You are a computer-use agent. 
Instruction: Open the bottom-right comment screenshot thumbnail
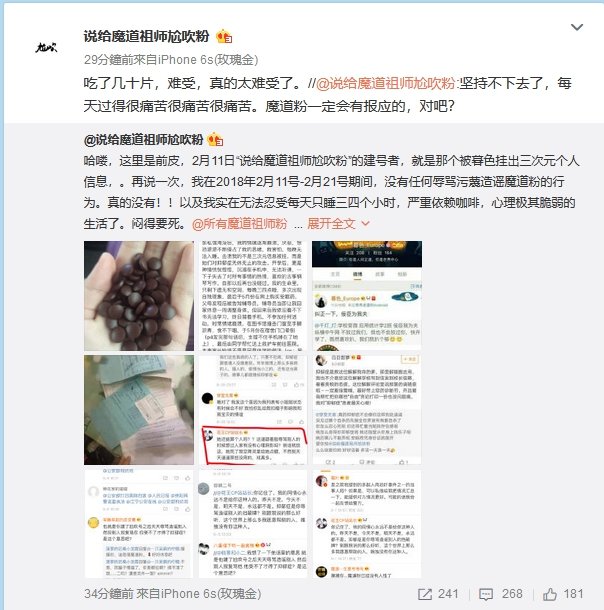click(367, 524)
